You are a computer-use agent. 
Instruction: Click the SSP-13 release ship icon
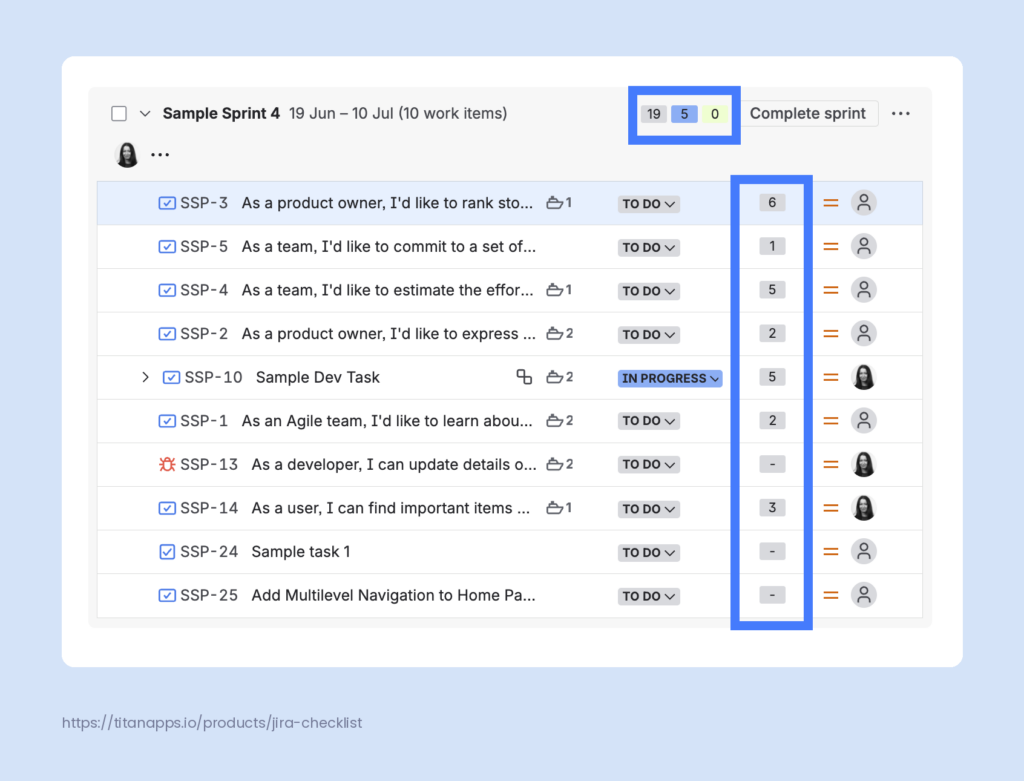[554, 464]
